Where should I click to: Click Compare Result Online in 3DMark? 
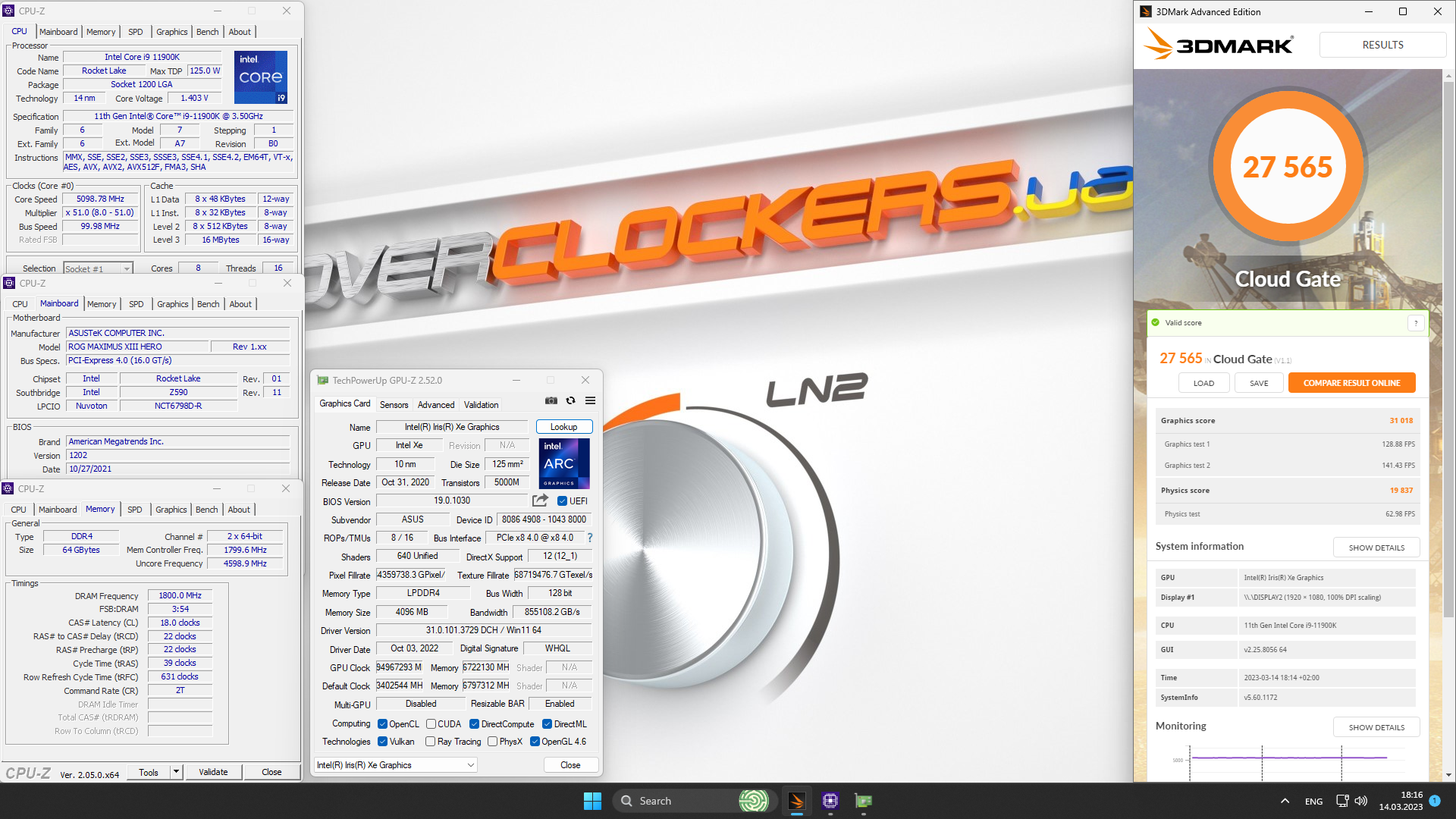coord(1351,383)
